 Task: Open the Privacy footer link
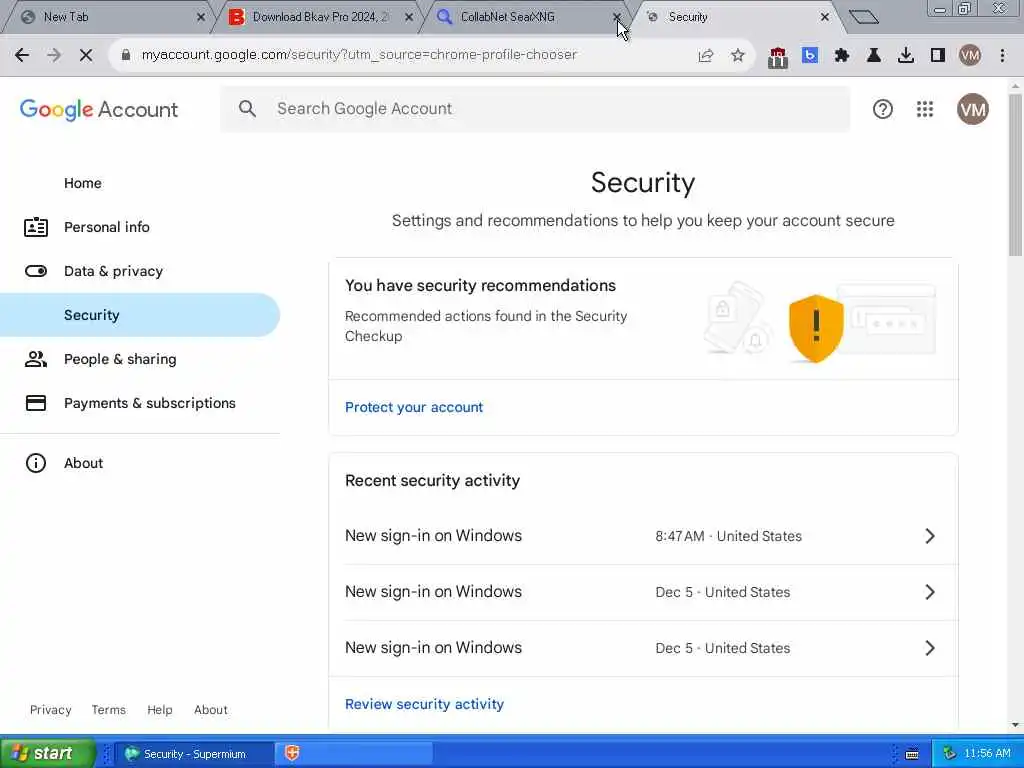[50, 710]
